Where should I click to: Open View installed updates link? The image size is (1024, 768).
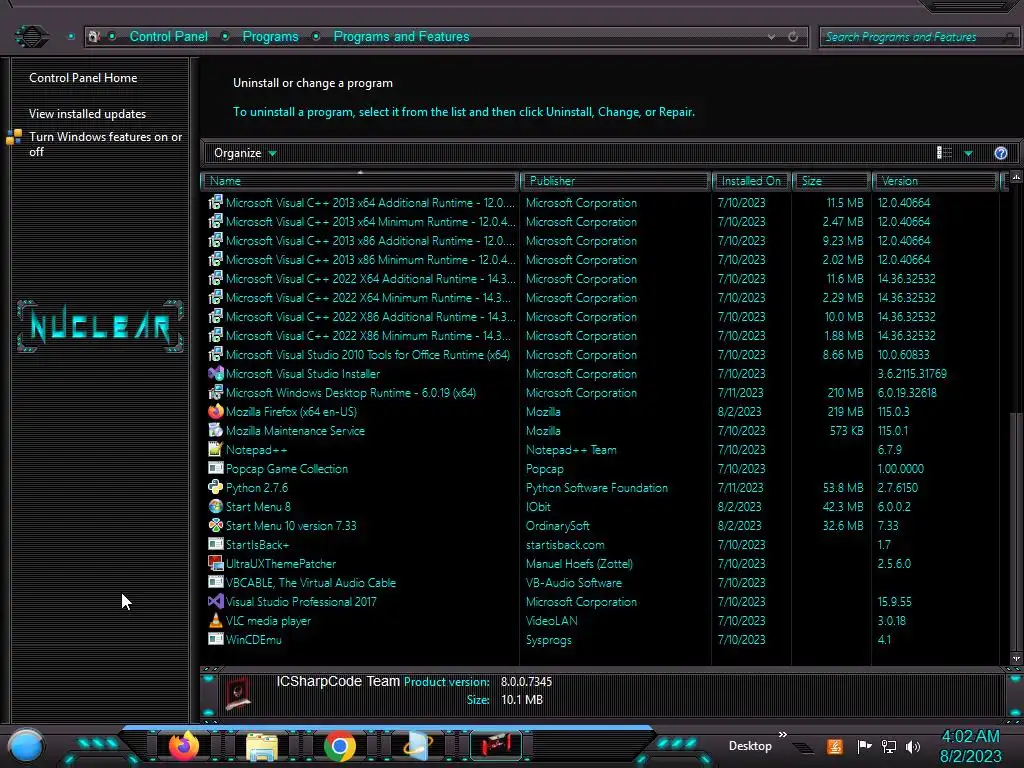88,114
